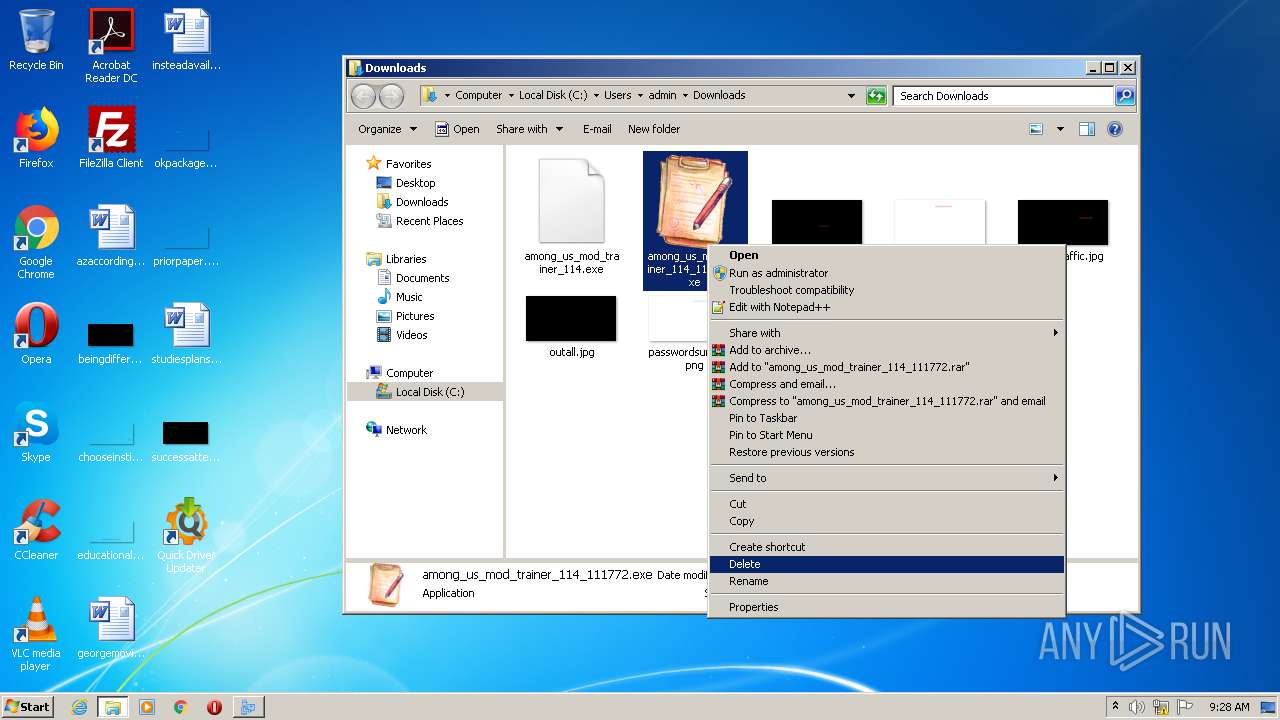Open Explorer help question mark
1280x720 pixels.
click(1115, 129)
